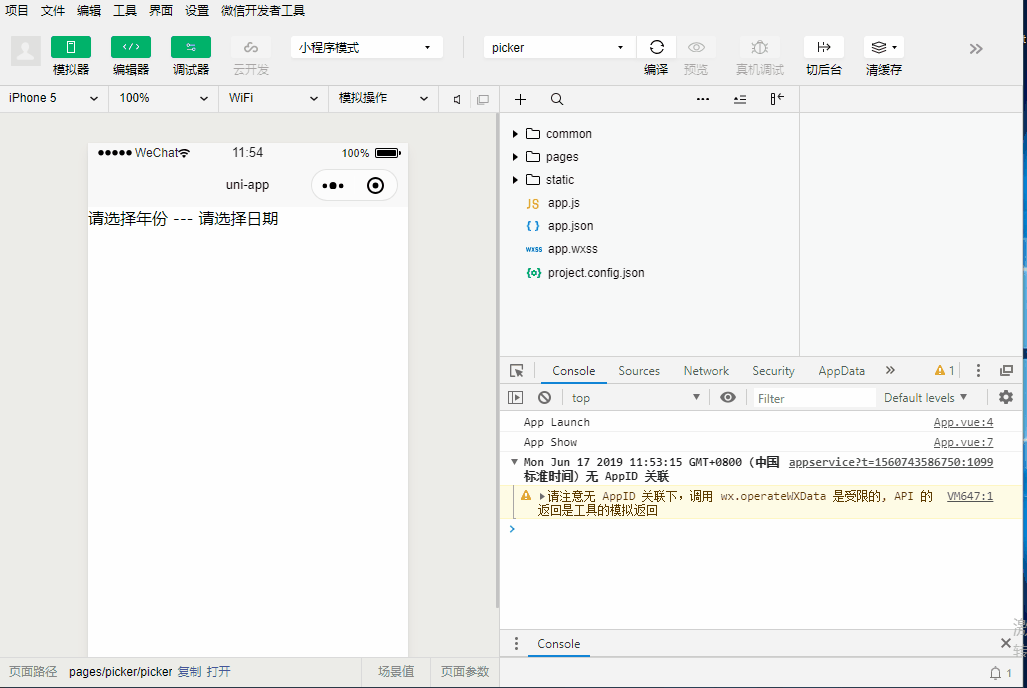The width and height of the screenshot is (1027, 688).
Task: Click the 清缓存 clear cache icon
Action: (884, 47)
